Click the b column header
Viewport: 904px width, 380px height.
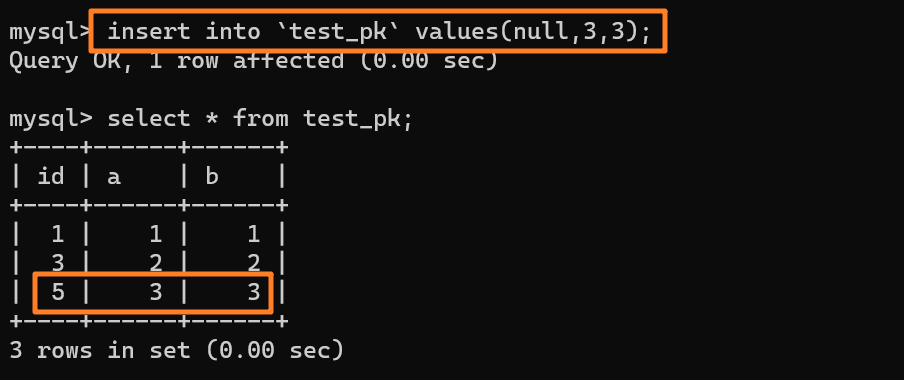click(x=212, y=176)
